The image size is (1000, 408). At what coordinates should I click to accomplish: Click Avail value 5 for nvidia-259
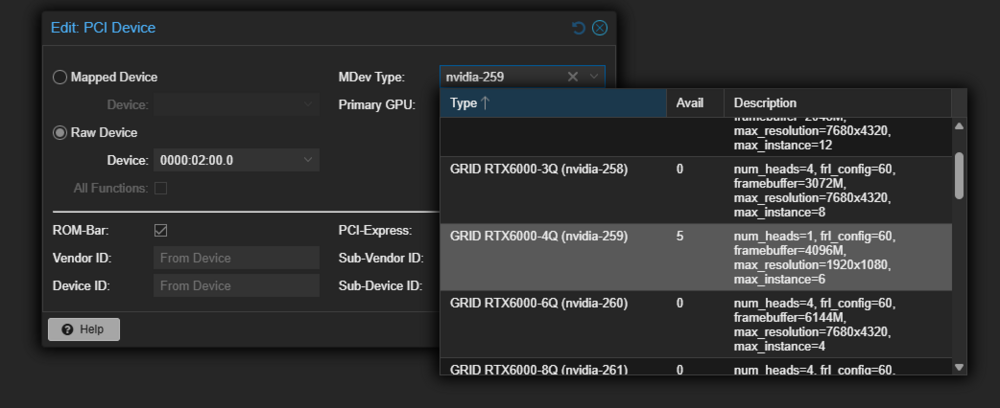pyautogui.click(x=680, y=237)
